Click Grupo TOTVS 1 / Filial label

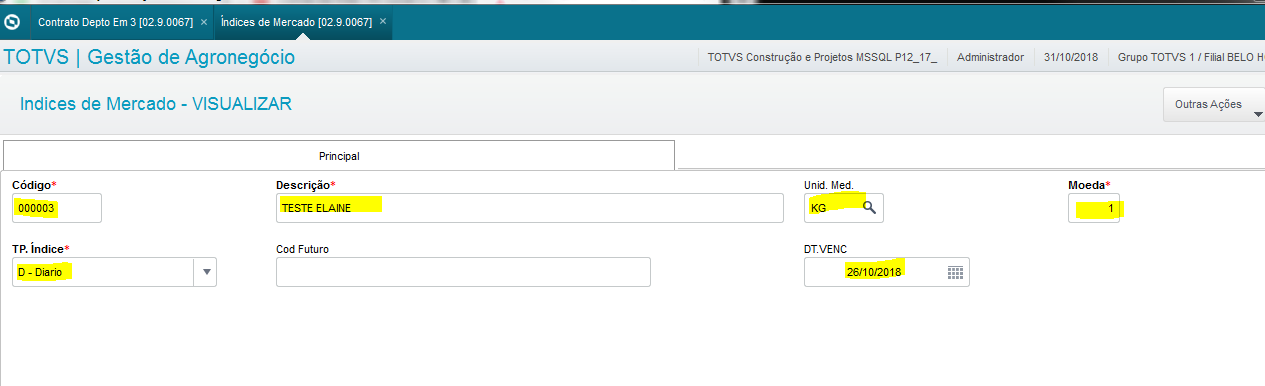click(1190, 57)
